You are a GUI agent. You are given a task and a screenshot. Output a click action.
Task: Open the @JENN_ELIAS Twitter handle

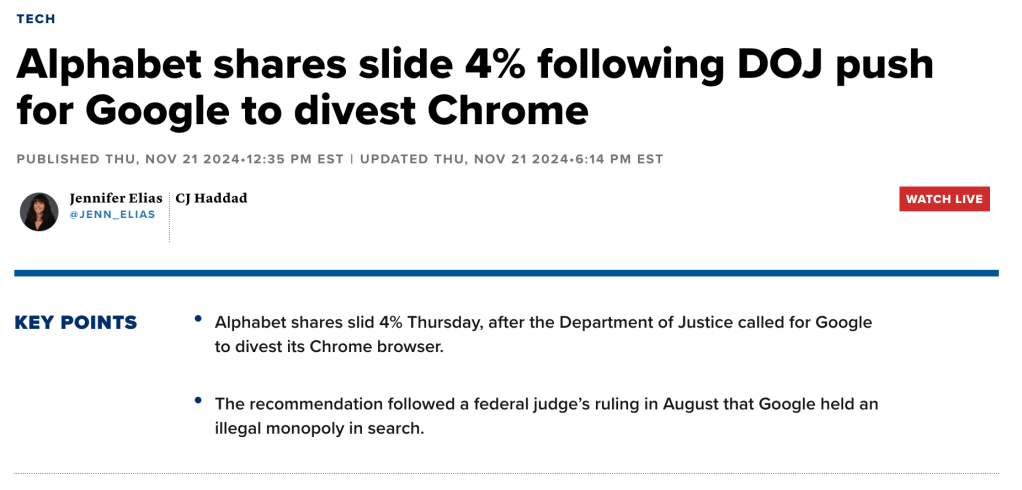click(112, 215)
